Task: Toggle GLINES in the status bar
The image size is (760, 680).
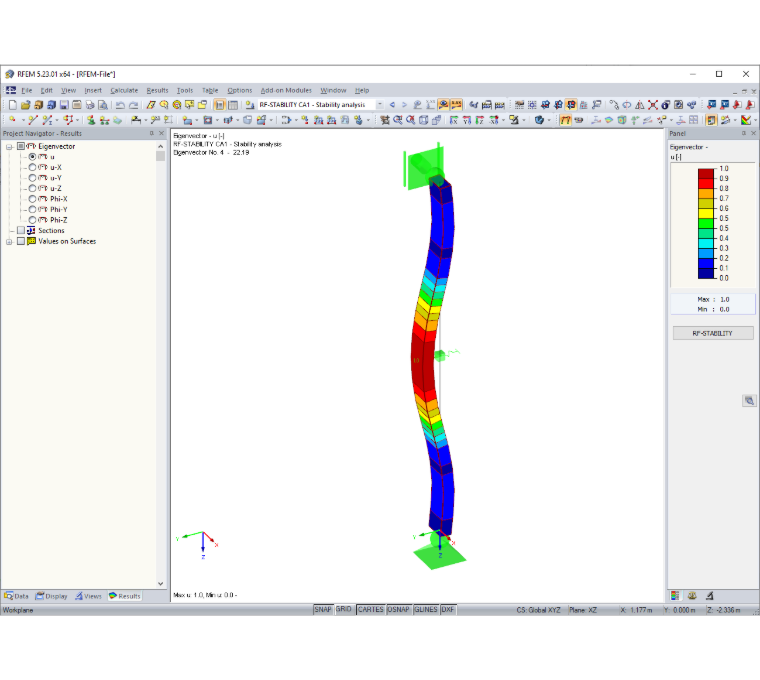Action: (426, 609)
